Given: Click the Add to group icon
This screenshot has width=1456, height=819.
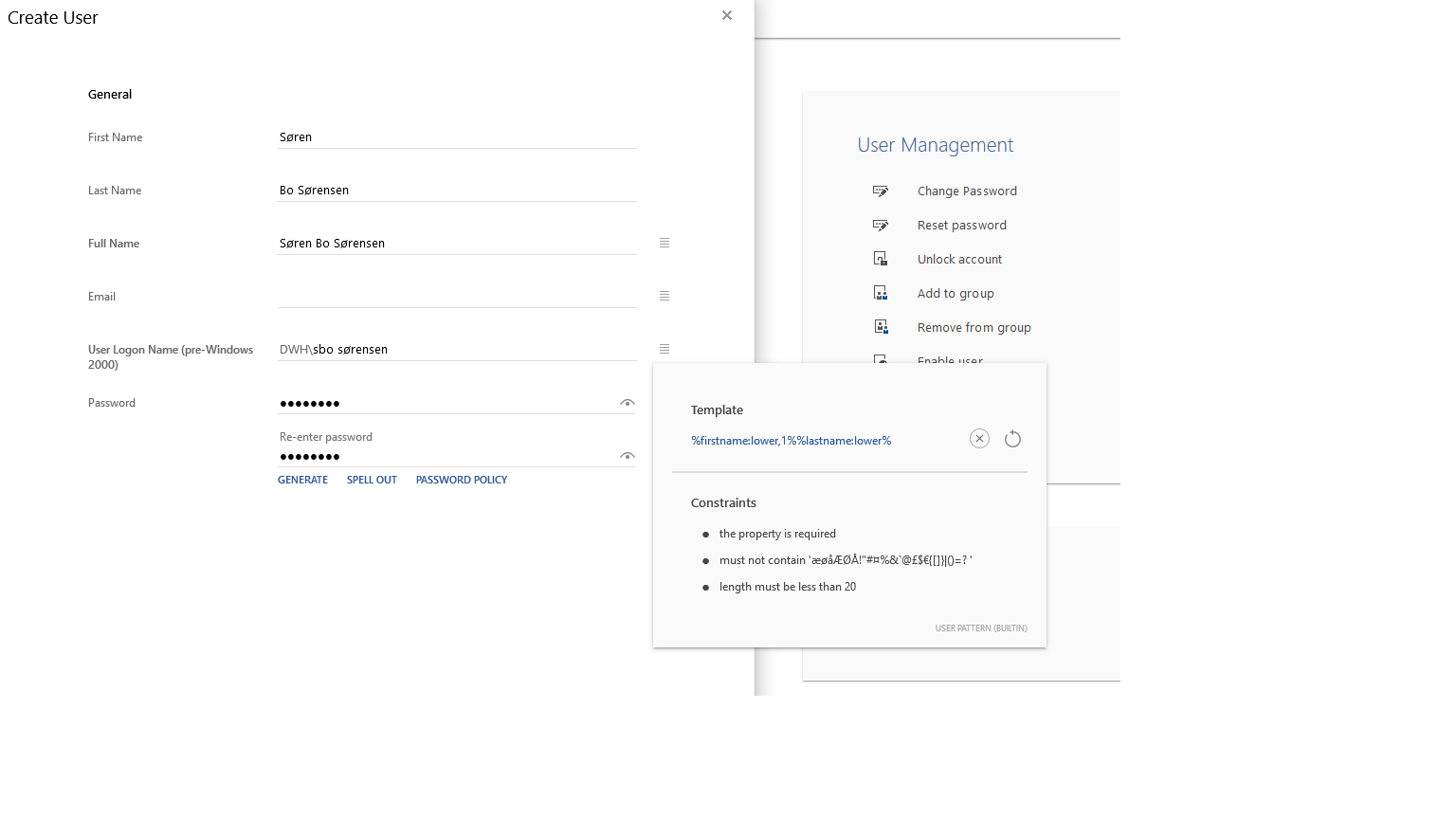Looking at the screenshot, I should [881, 293].
